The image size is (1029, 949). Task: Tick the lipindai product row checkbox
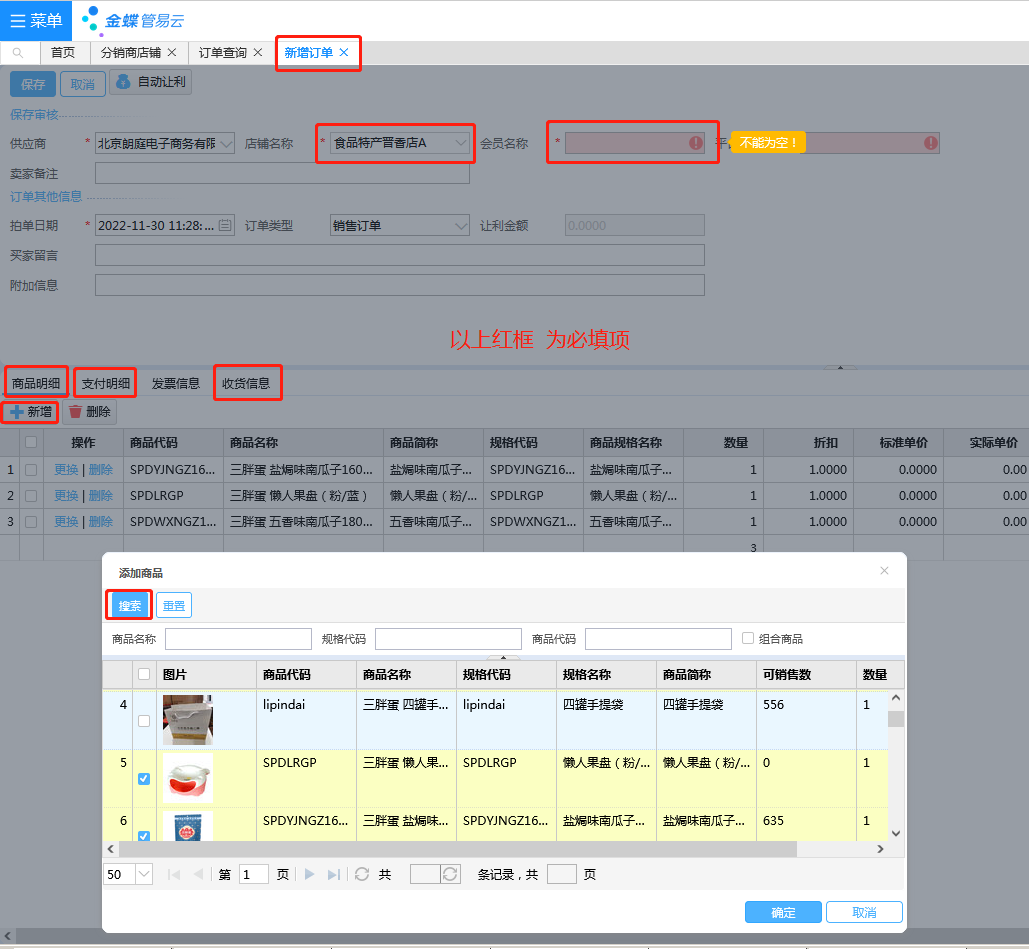pyautogui.click(x=144, y=720)
